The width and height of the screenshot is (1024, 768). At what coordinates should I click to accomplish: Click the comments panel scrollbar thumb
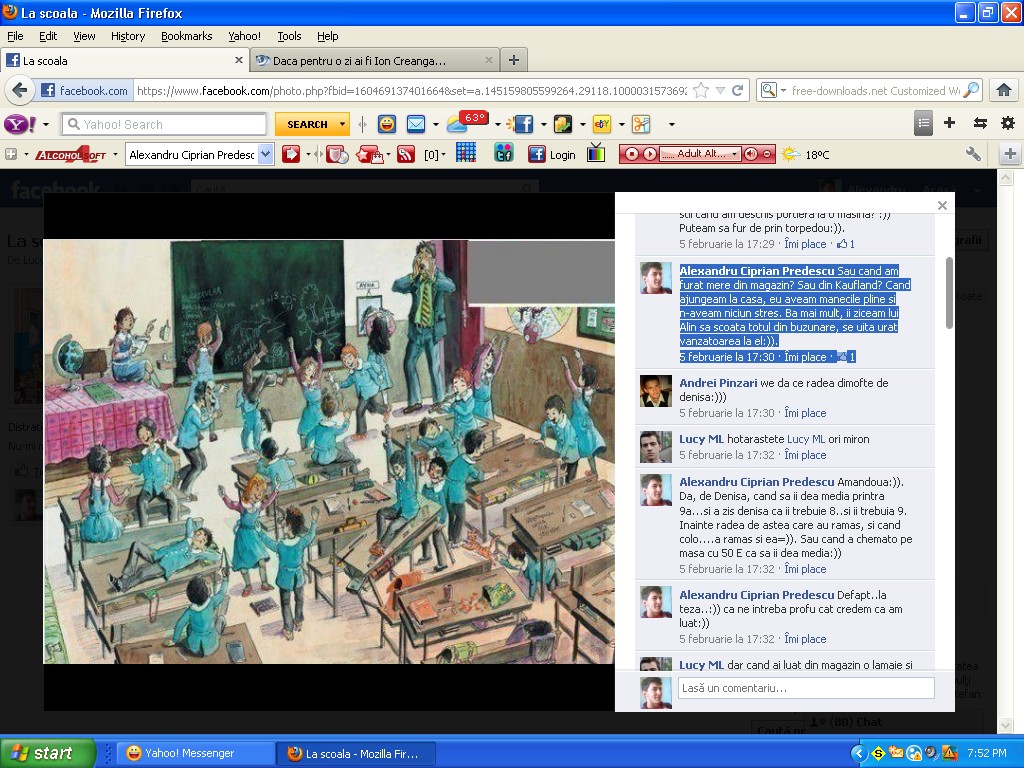949,293
